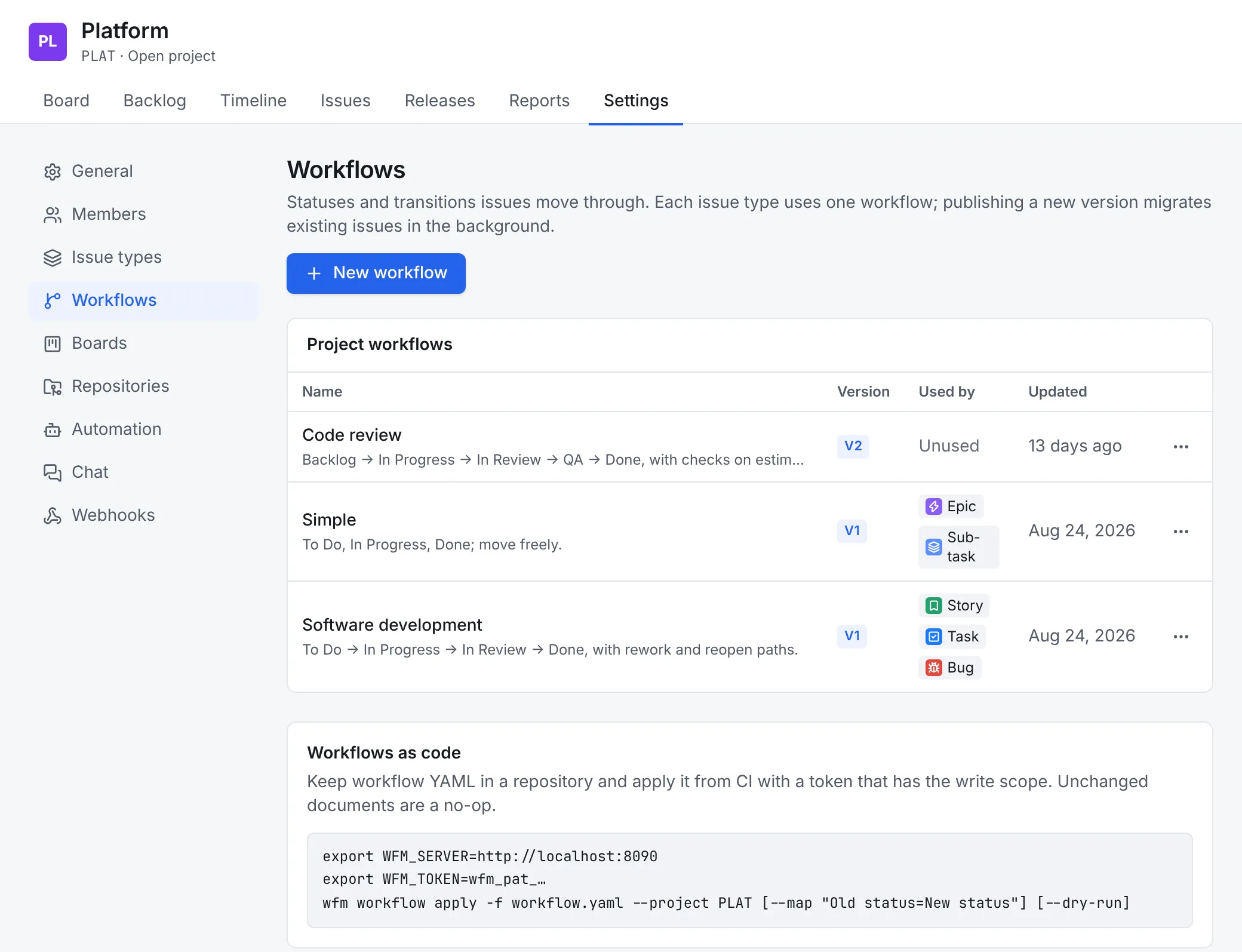1242x952 pixels.
Task: Click the Unused label in Code review row
Action: click(949, 446)
